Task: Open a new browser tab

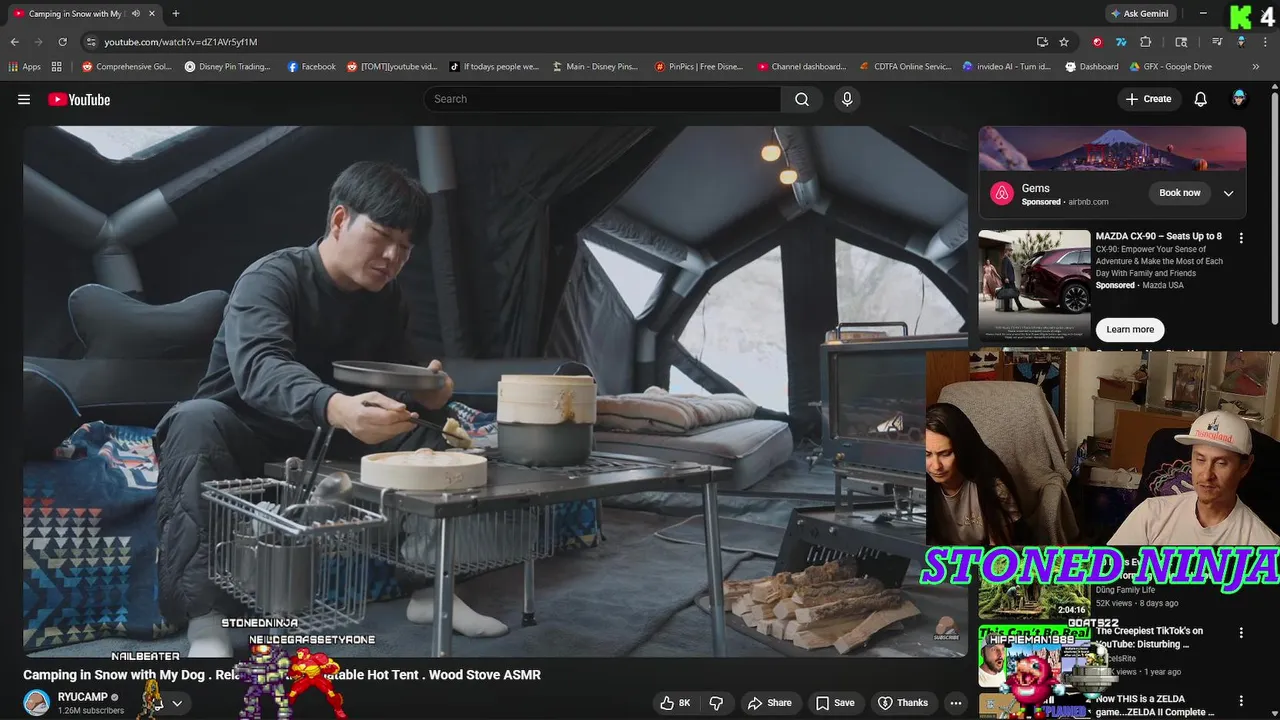Action: [x=176, y=14]
